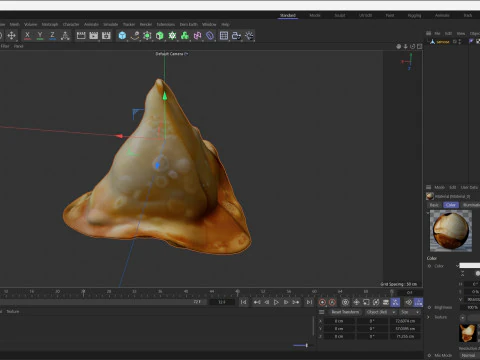
Task: Click the white Color swatch bar
Action: (470, 266)
